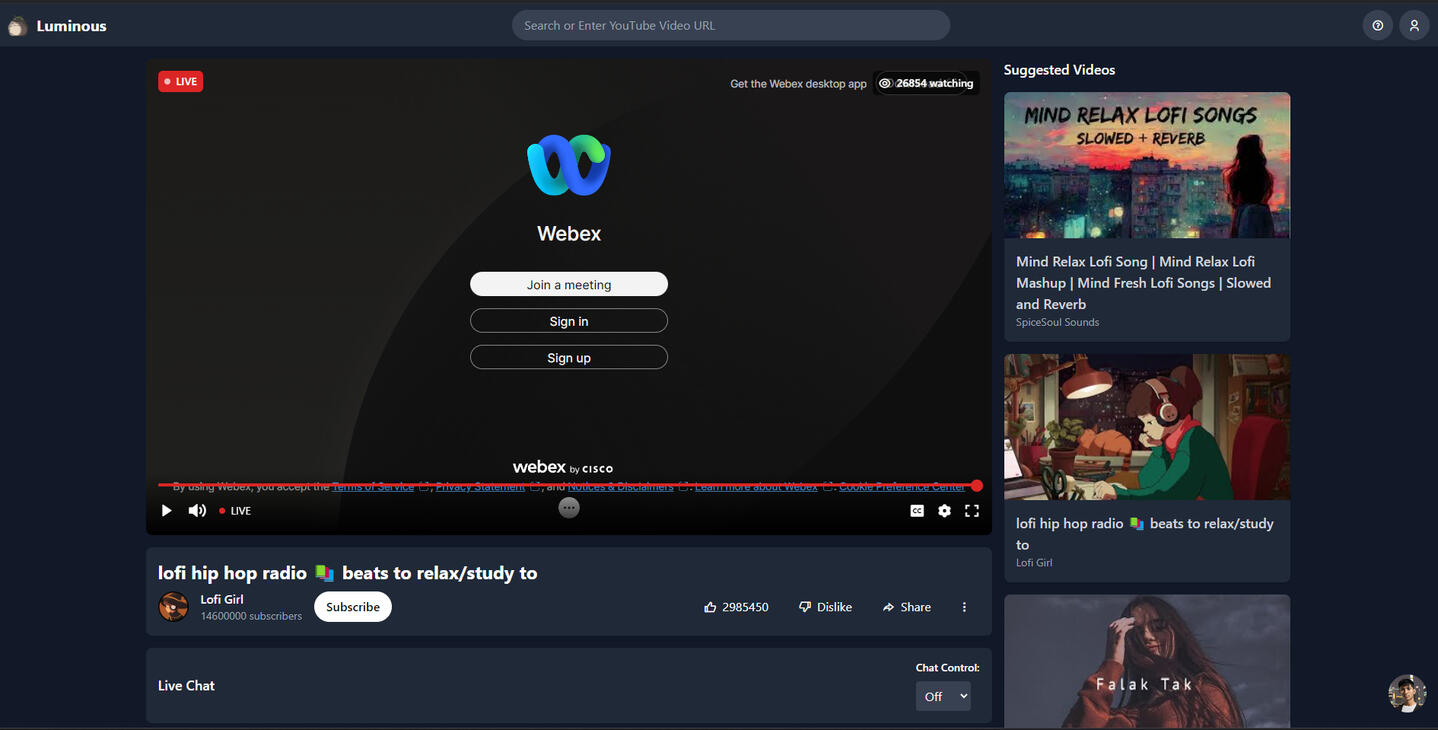The width and height of the screenshot is (1438, 730).
Task: Open the floating avatar in bottom-right corner
Action: pos(1406,693)
